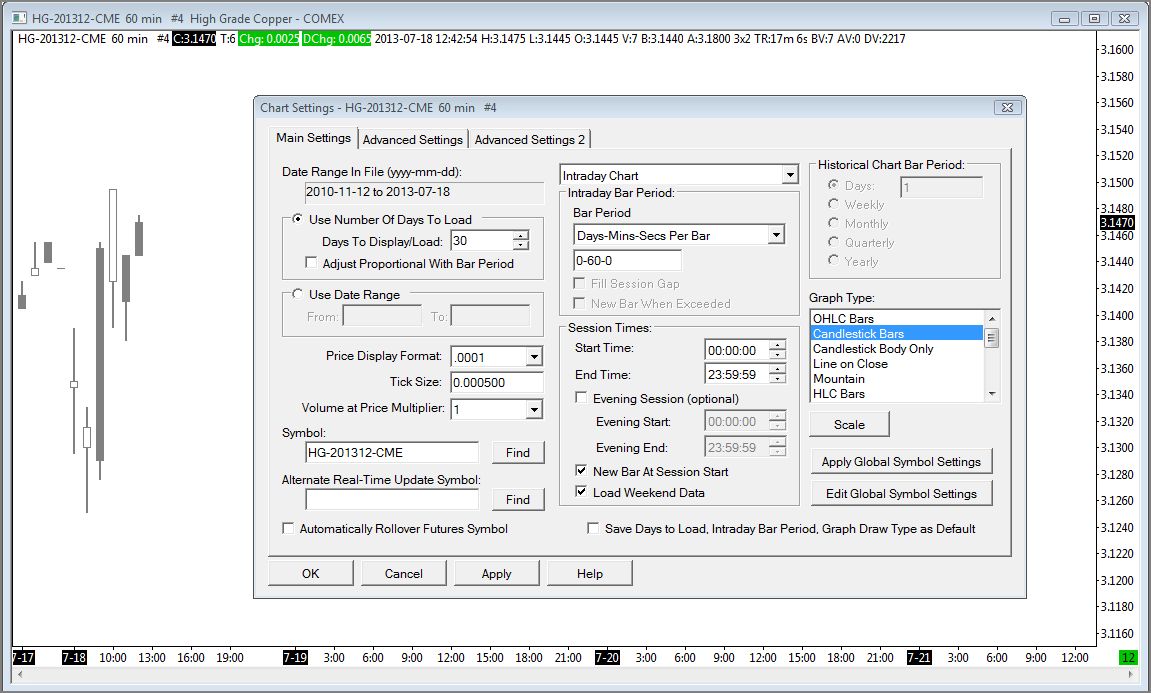Click the Tick Size input field
Screen dimensions: 1151x693
496,382
